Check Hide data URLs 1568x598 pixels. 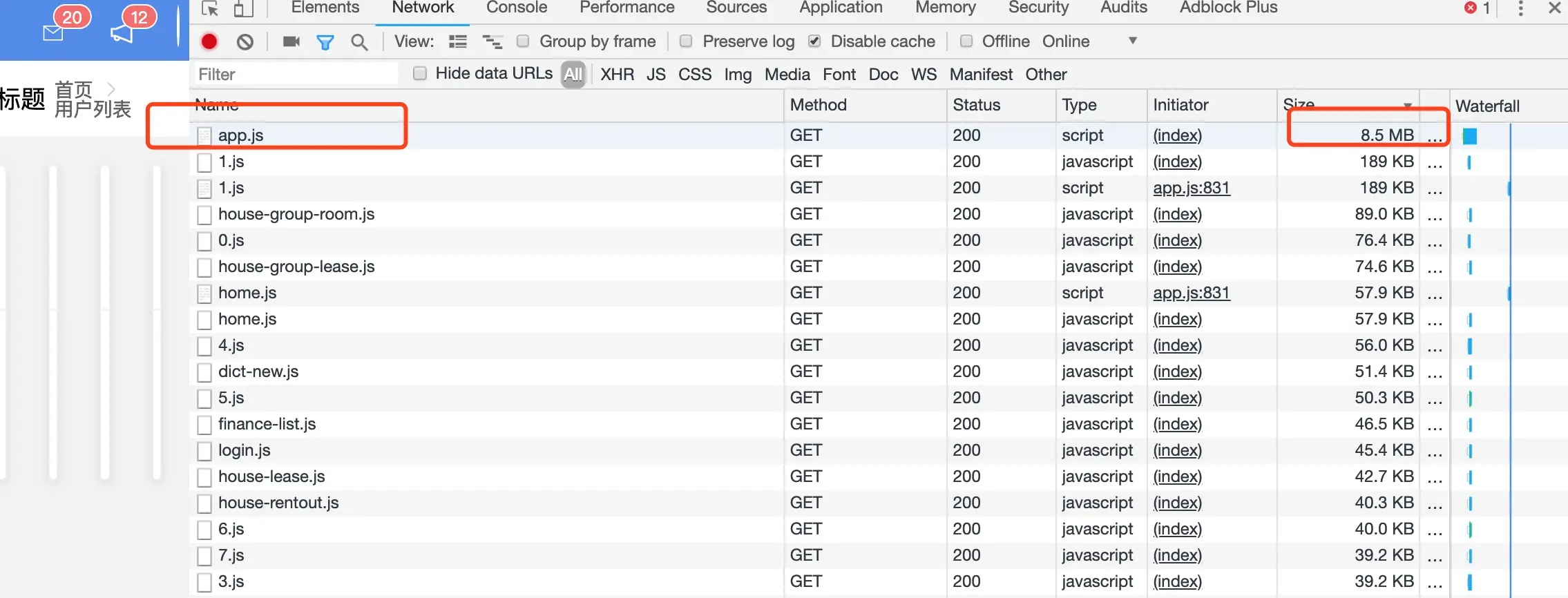420,73
